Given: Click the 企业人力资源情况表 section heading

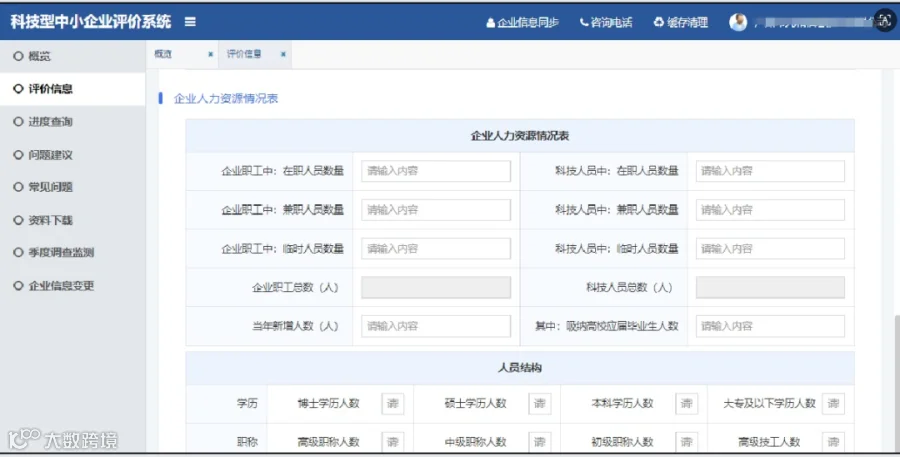Looking at the screenshot, I should pos(226,98).
